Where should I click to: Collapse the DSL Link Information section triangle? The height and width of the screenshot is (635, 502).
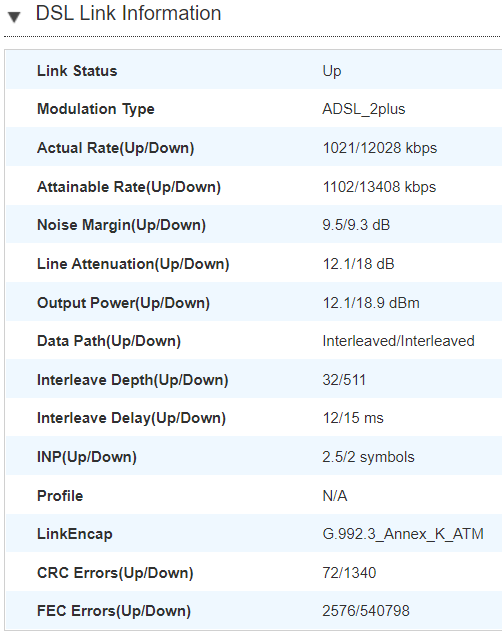[14, 17]
